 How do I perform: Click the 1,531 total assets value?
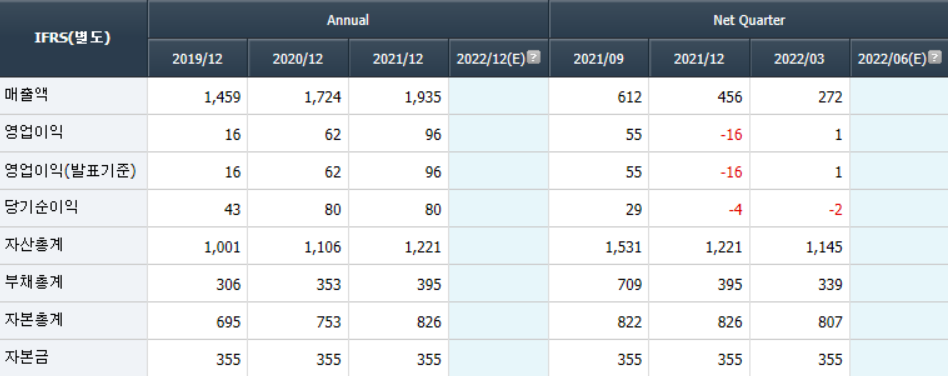pos(624,247)
